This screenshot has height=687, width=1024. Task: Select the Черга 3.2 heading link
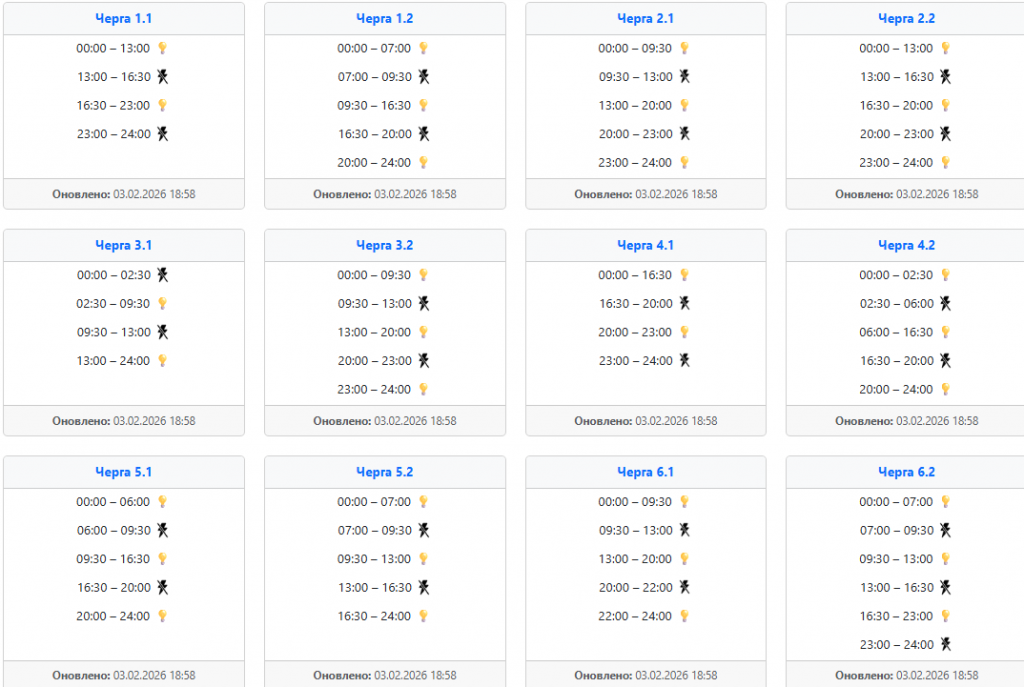pos(385,245)
